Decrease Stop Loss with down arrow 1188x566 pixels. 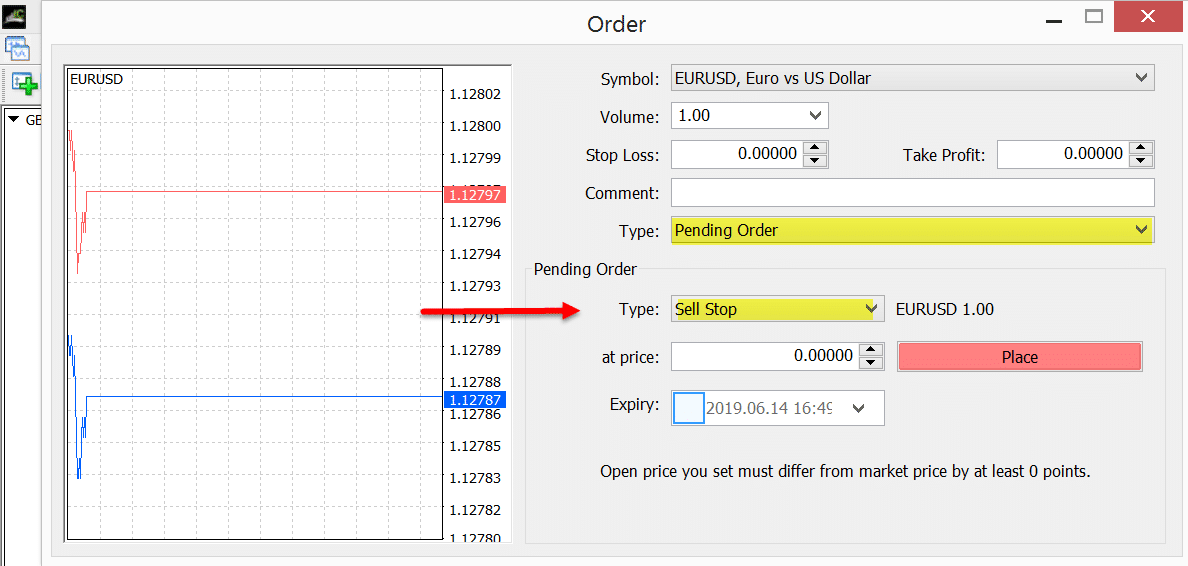pos(814,161)
